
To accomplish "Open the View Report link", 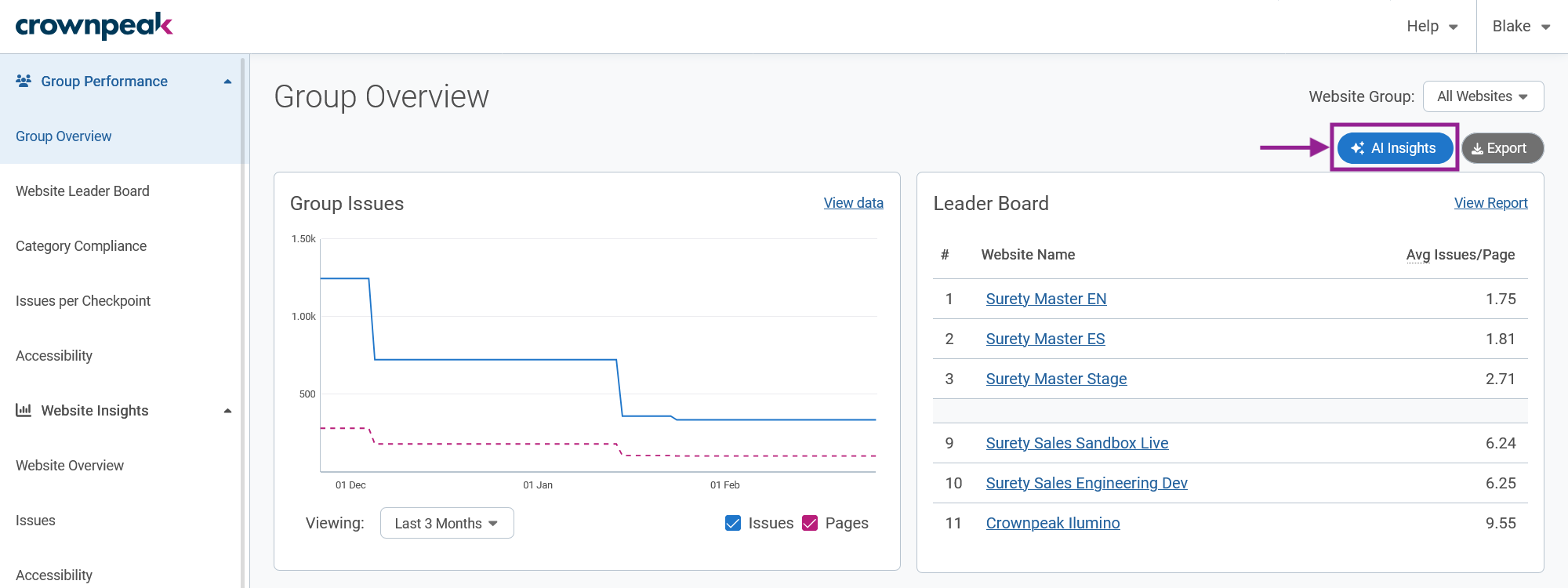I will pyautogui.click(x=1490, y=203).
